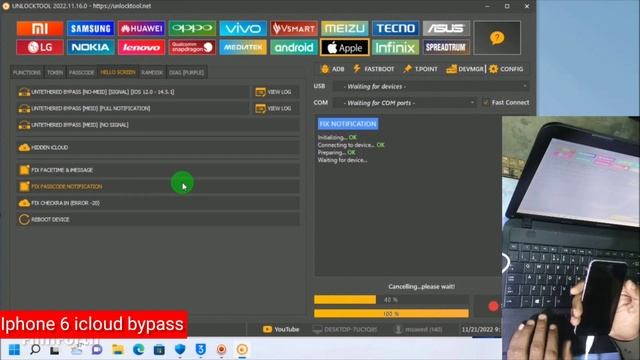The height and width of the screenshot is (360, 640).
Task: Select the Asus brand icon
Action: 446,28
